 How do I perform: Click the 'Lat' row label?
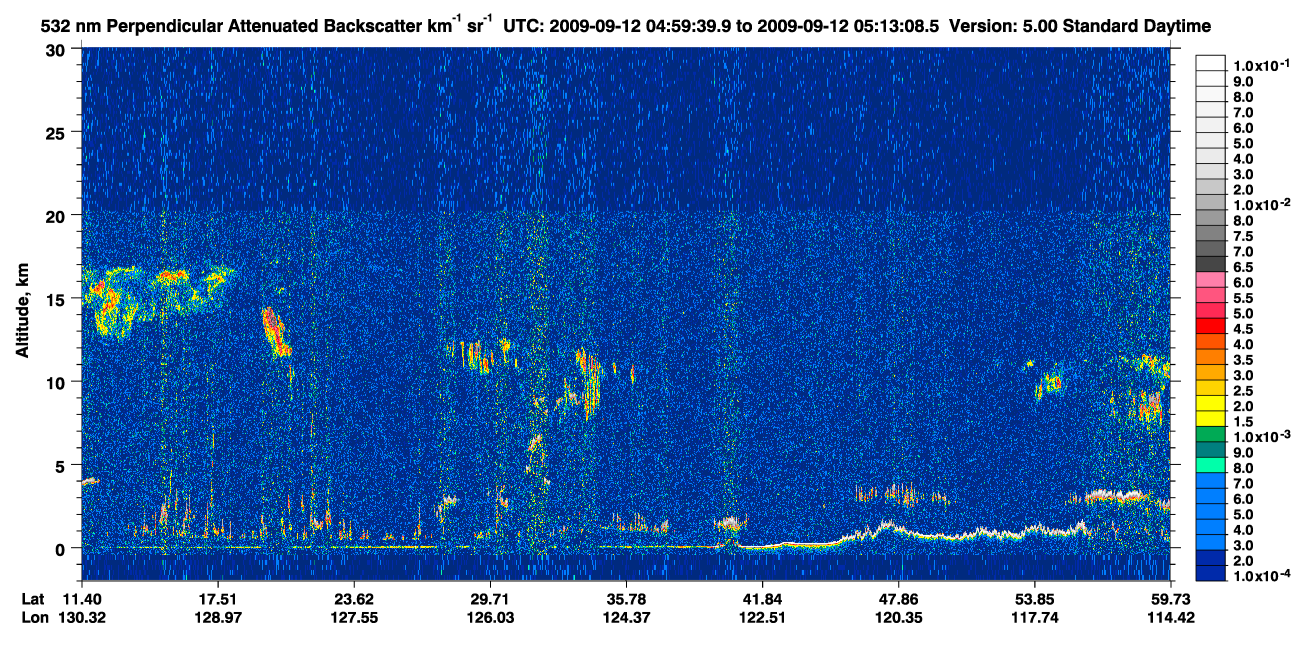32,599
